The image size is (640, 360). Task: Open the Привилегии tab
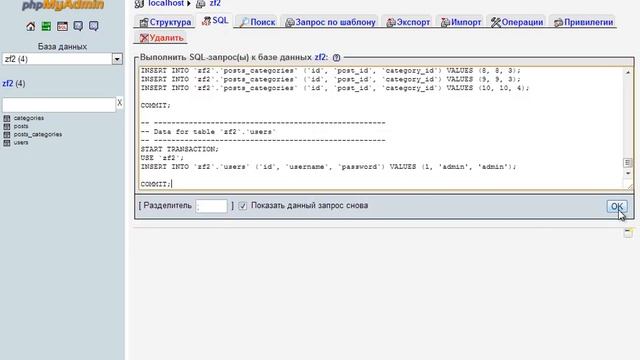click(584, 22)
